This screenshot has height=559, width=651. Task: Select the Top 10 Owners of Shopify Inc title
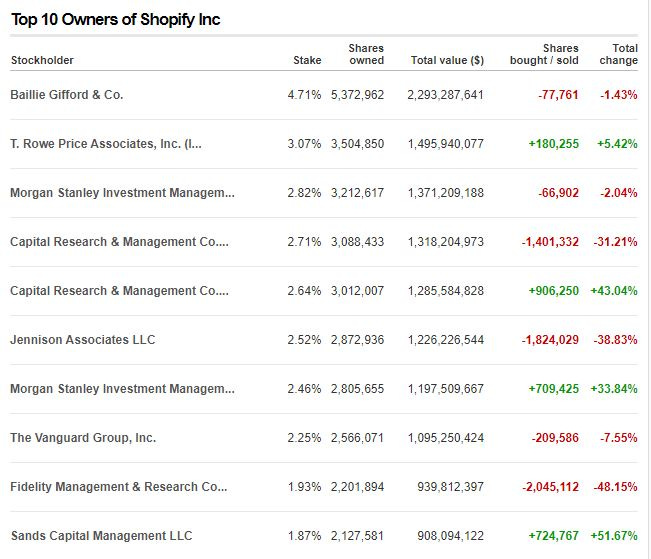coord(115,20)
